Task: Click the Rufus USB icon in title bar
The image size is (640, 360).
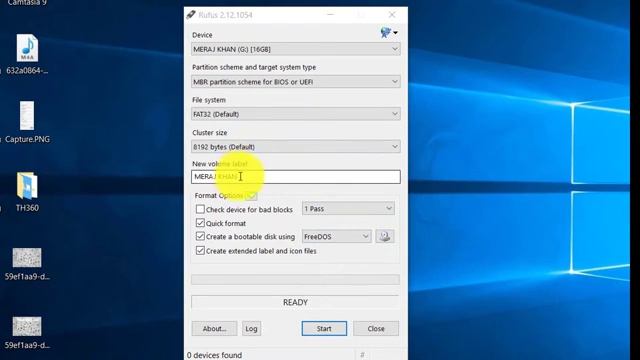Action: pyautogui.click(x=191, y=15)
